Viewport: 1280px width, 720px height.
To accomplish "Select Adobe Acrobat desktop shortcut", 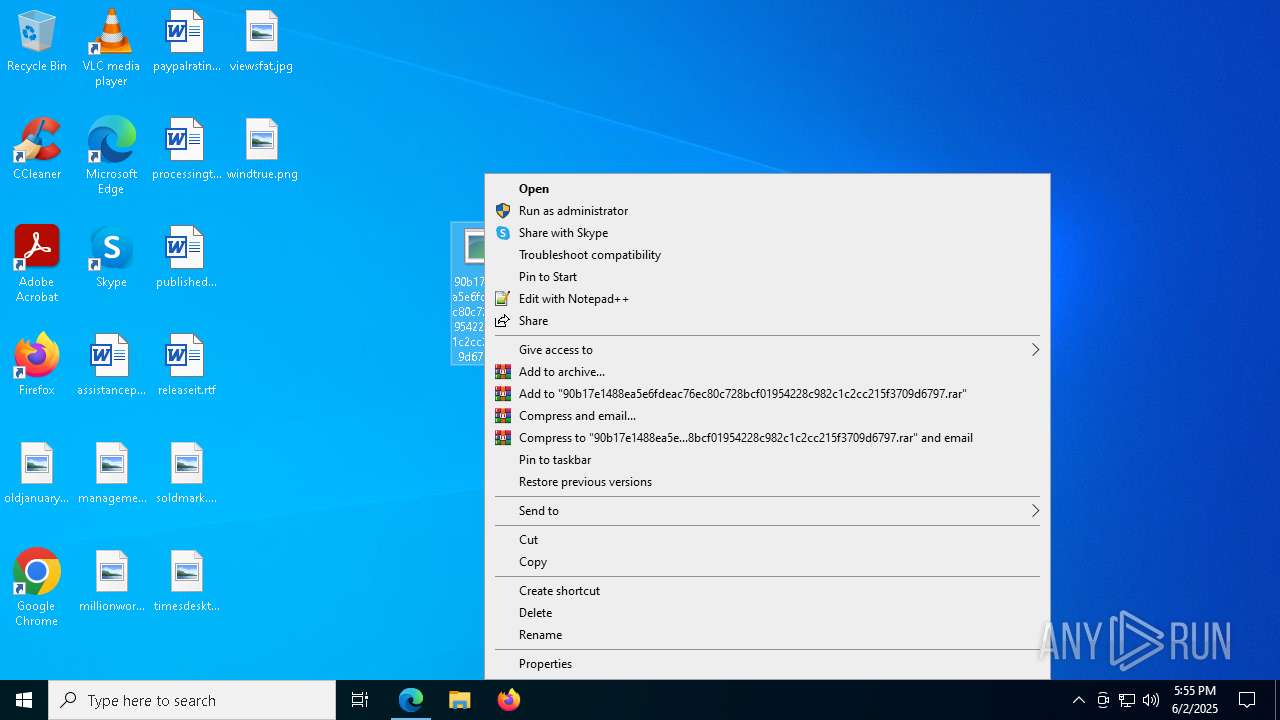I will point(37,264).
